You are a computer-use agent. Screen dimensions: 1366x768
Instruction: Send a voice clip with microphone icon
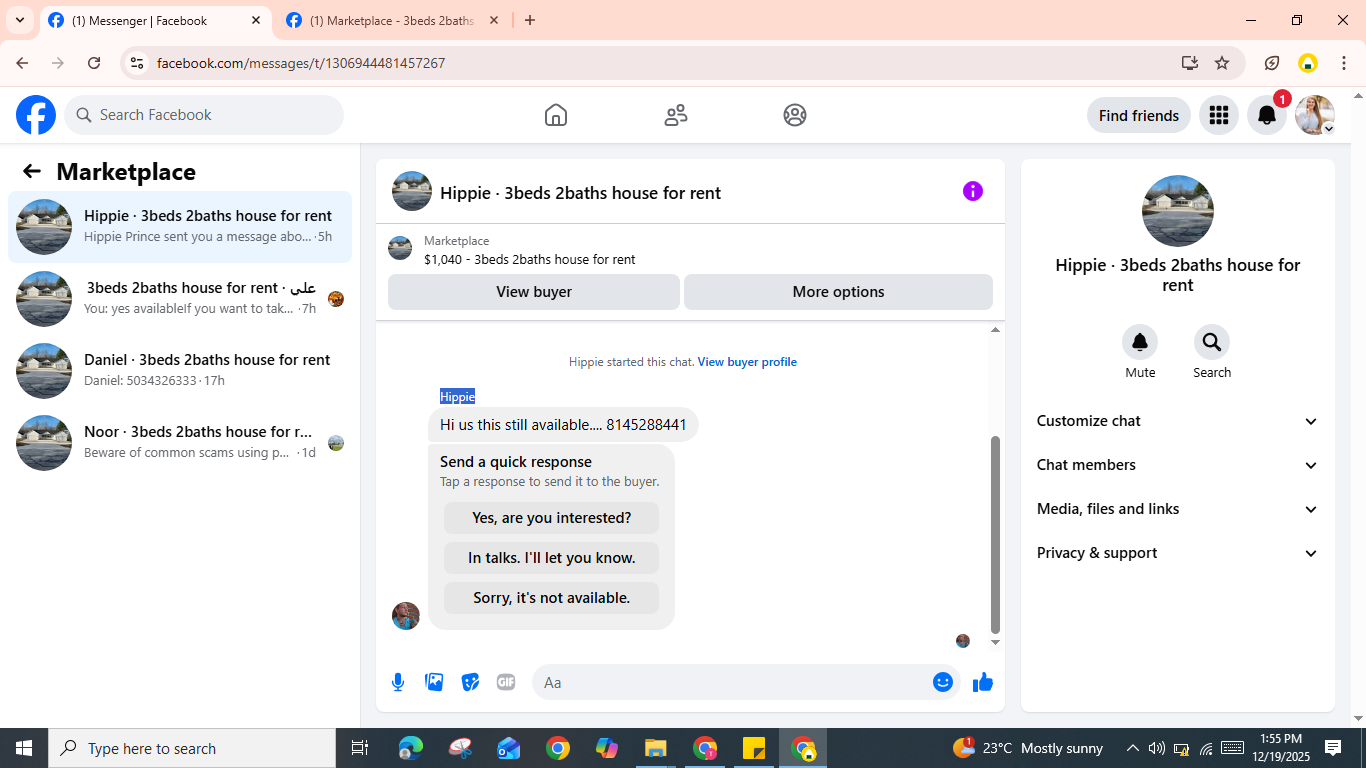(x=398, y=682)
